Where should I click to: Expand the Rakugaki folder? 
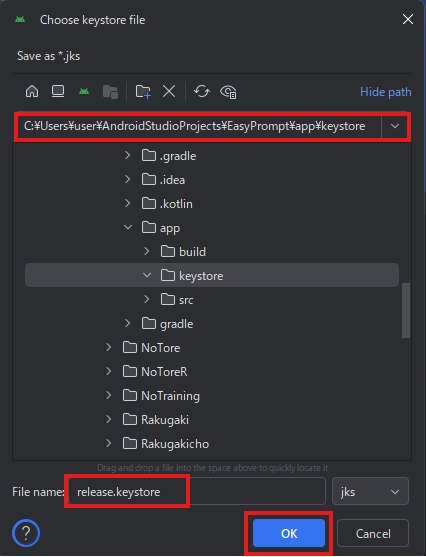[109, 419]
